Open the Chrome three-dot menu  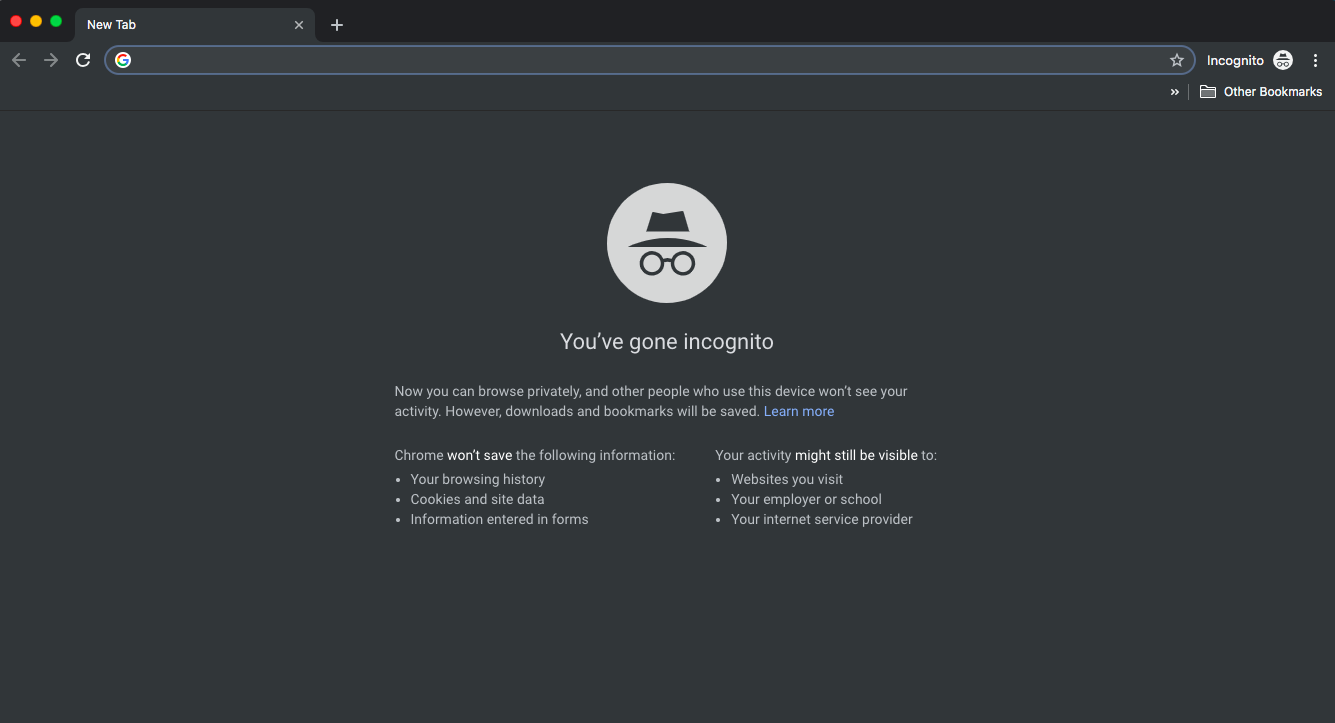(x=1315, y=60)
